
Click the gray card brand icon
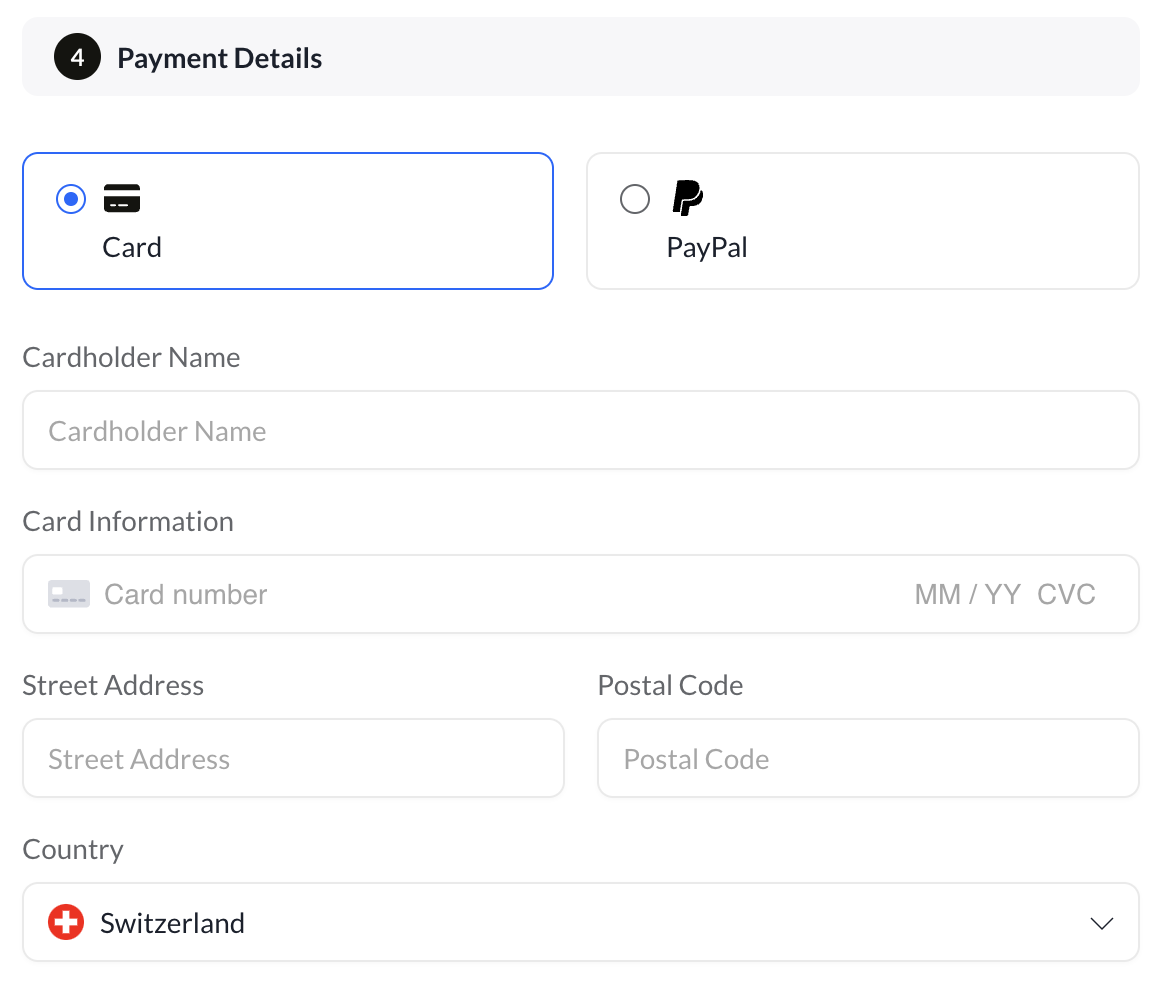pos(69,594)
